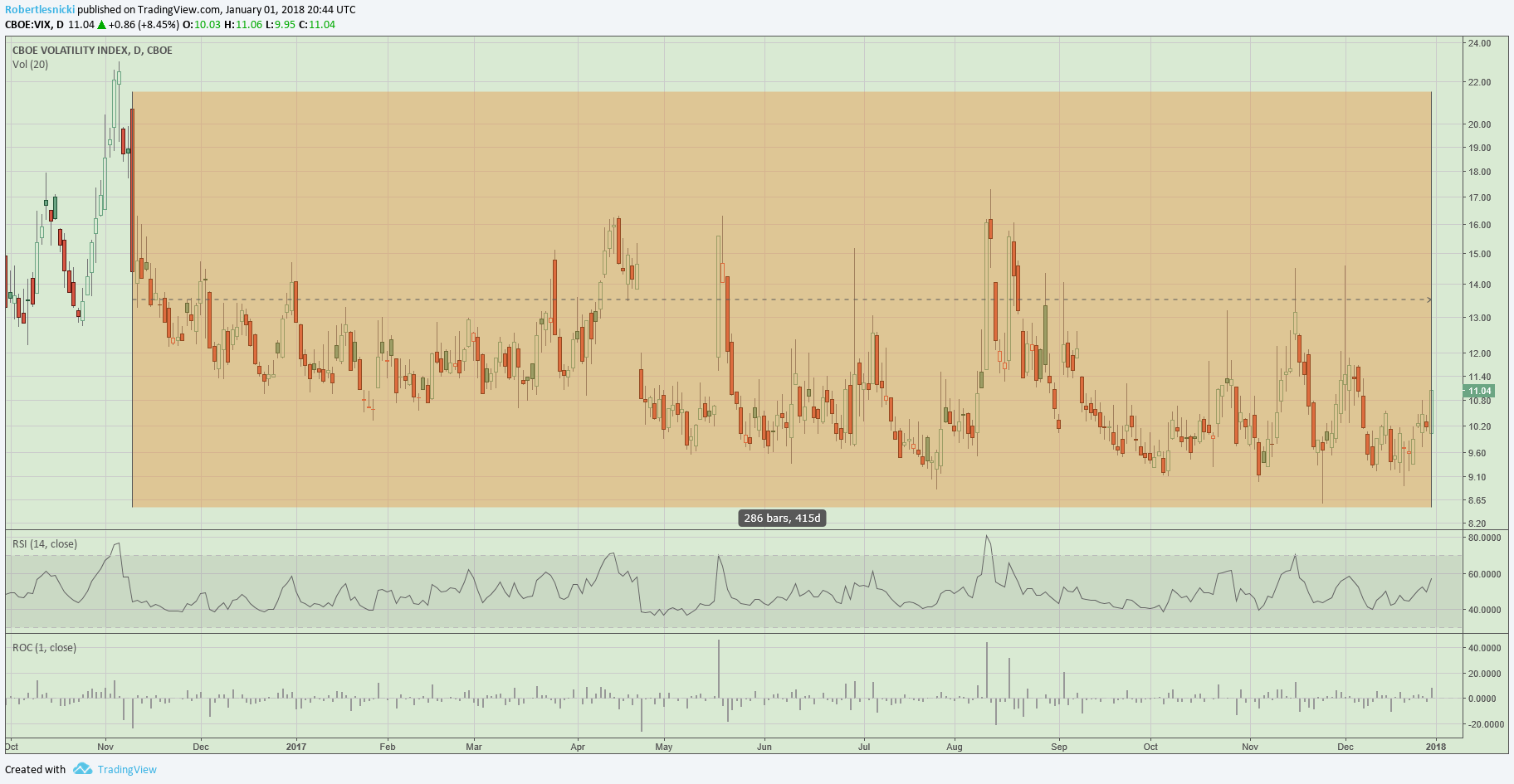Click the 10.20 price axis label
The width and height of the screenshot is (1514, 784).
coord(1479,426)
